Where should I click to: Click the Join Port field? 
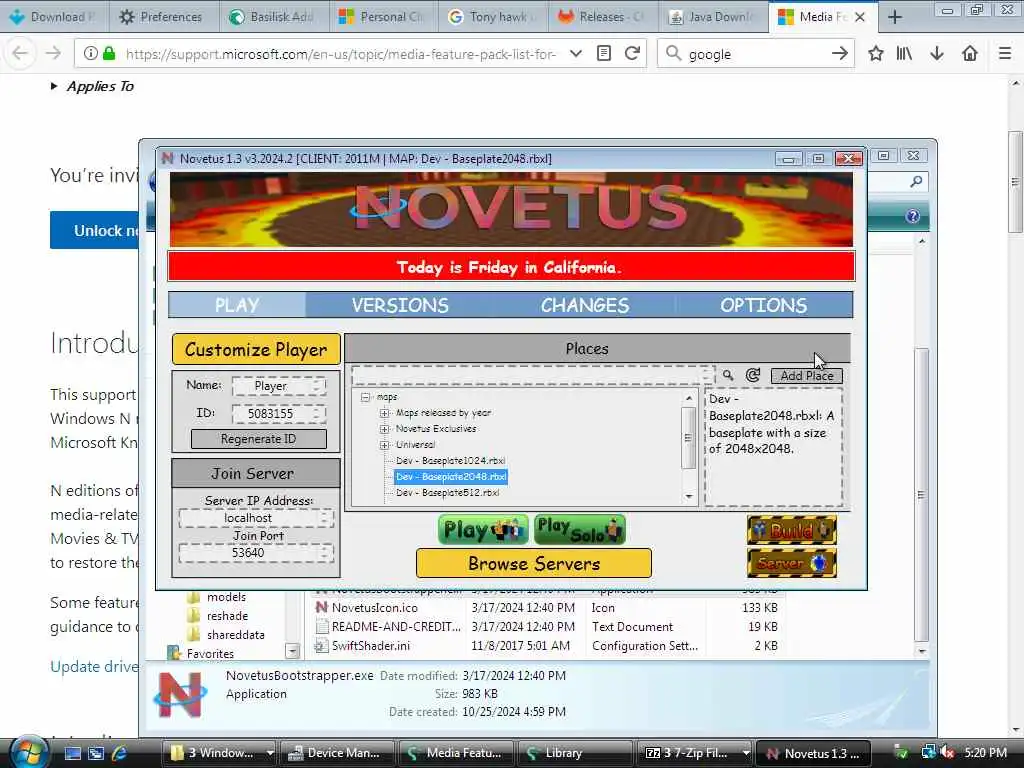coord(256,553)
